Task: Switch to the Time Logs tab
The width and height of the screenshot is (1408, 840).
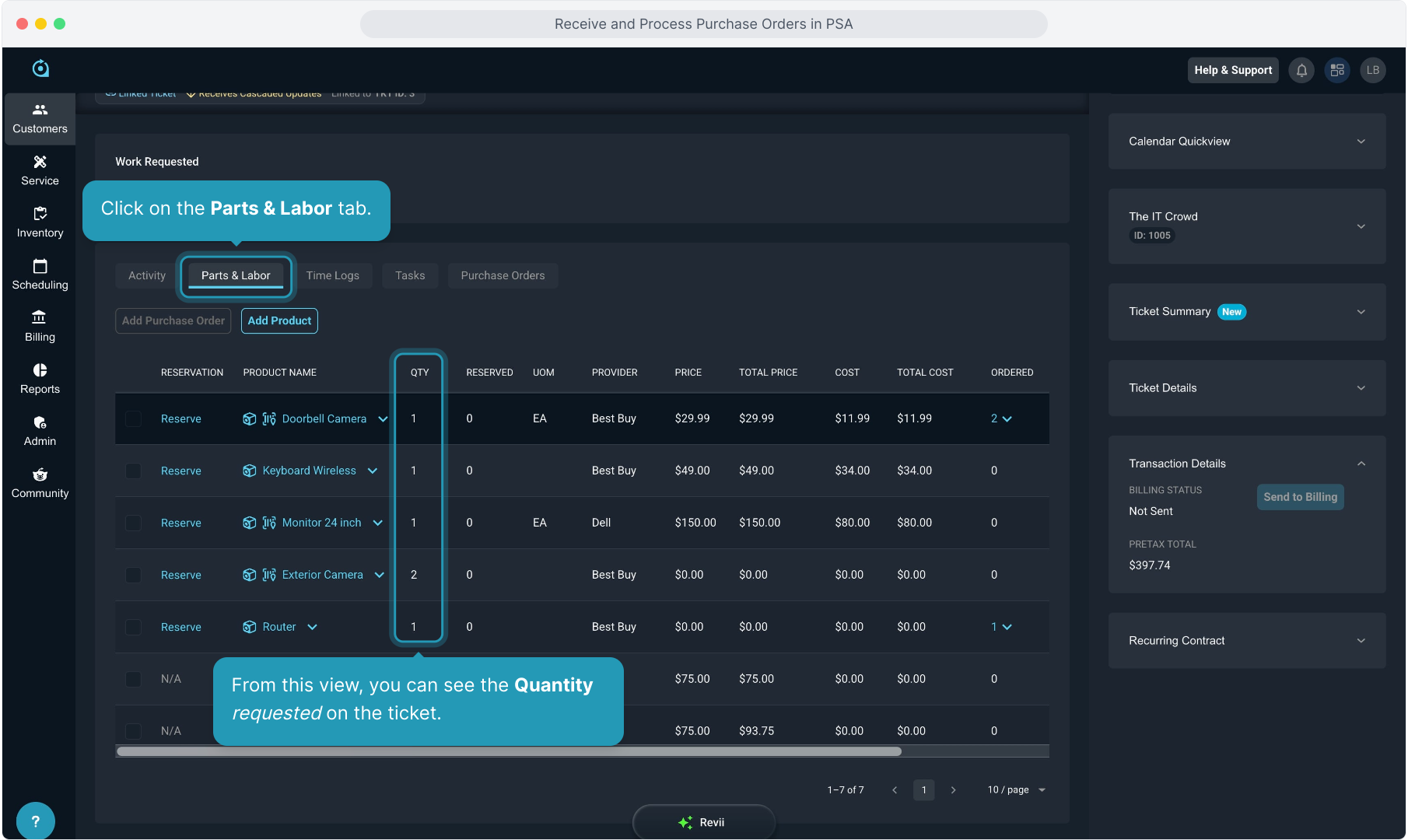Action: (x=332, y=275)
